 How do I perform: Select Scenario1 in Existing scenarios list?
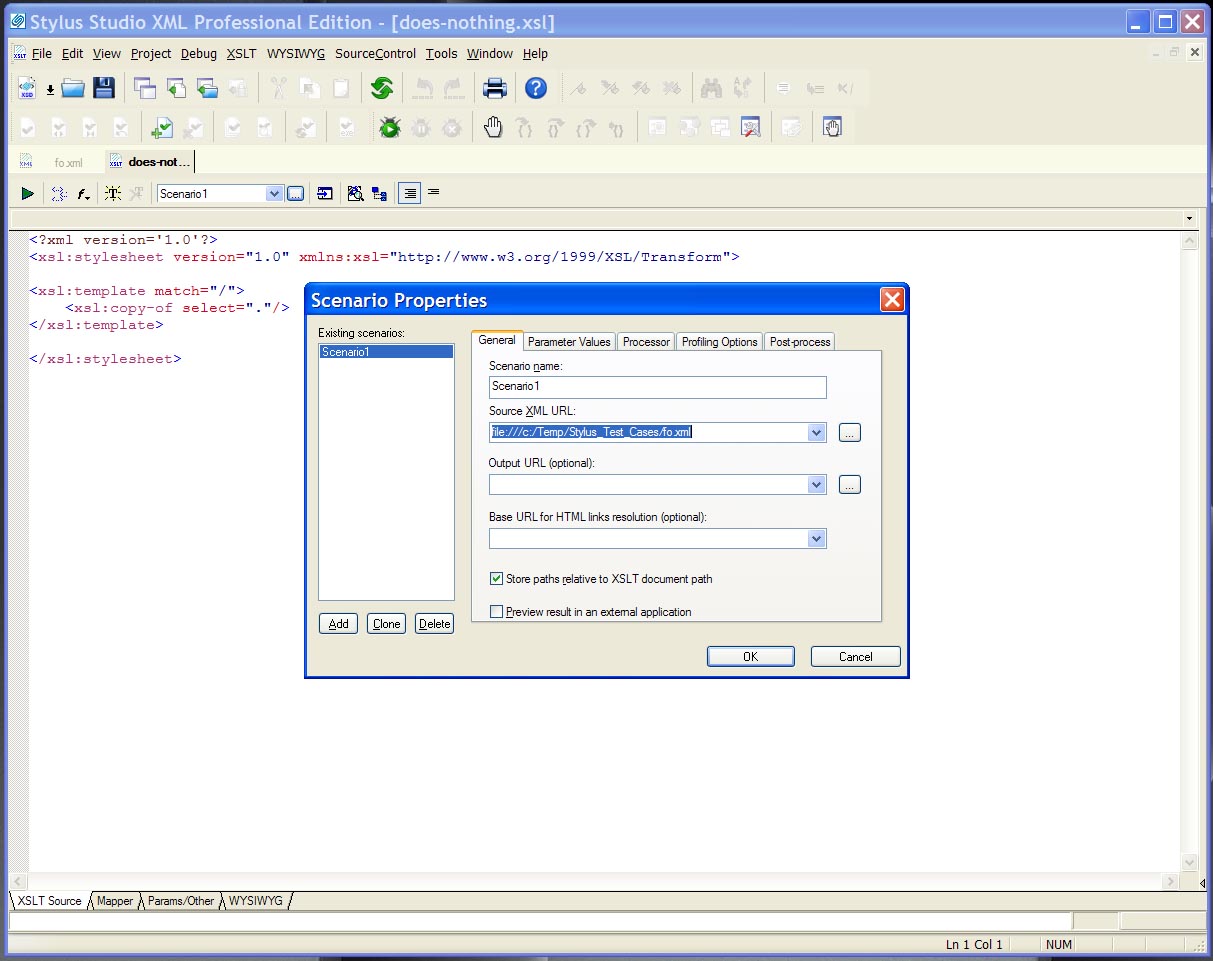(385, 352)
